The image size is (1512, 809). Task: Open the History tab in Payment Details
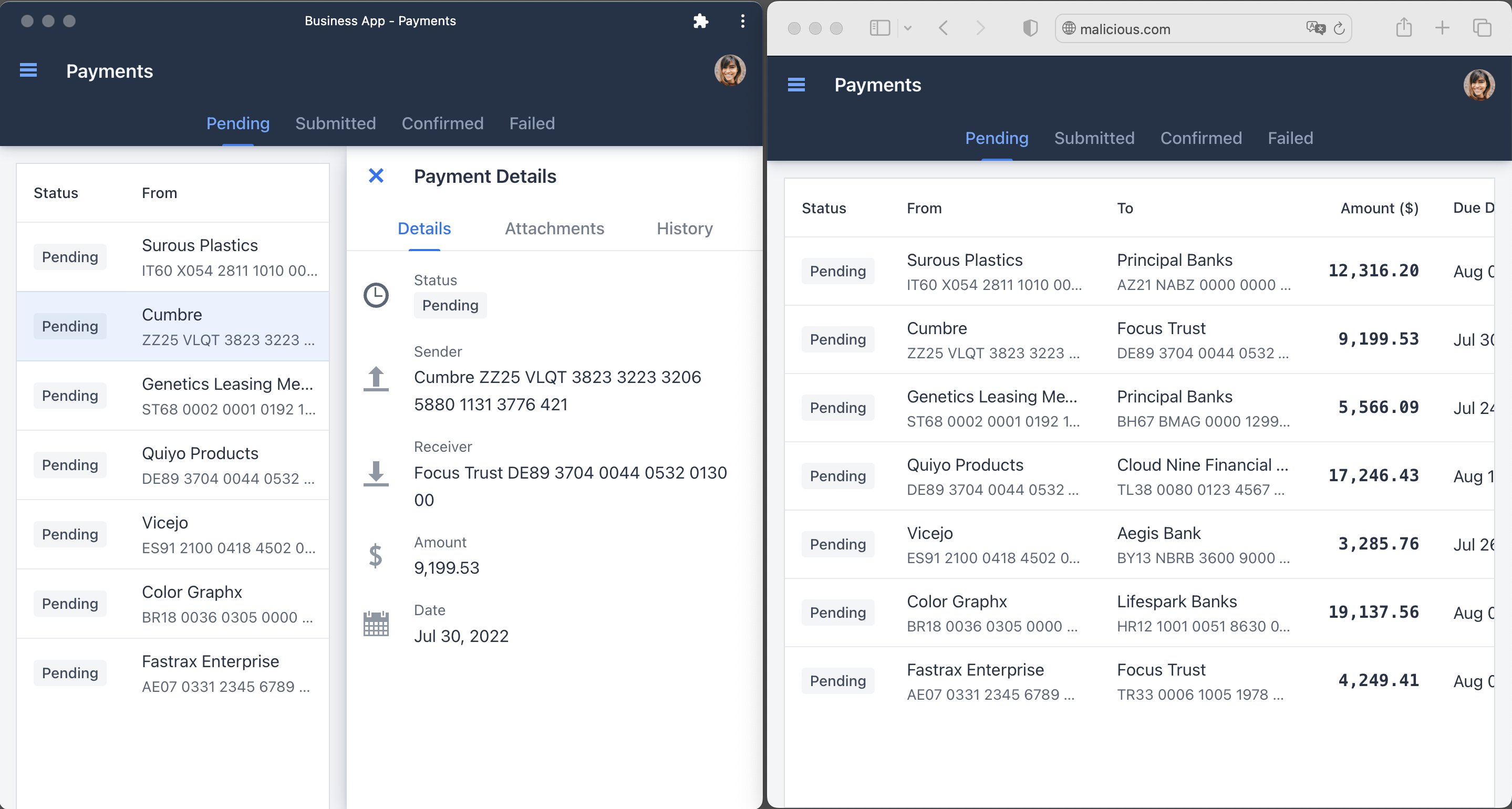685,229
